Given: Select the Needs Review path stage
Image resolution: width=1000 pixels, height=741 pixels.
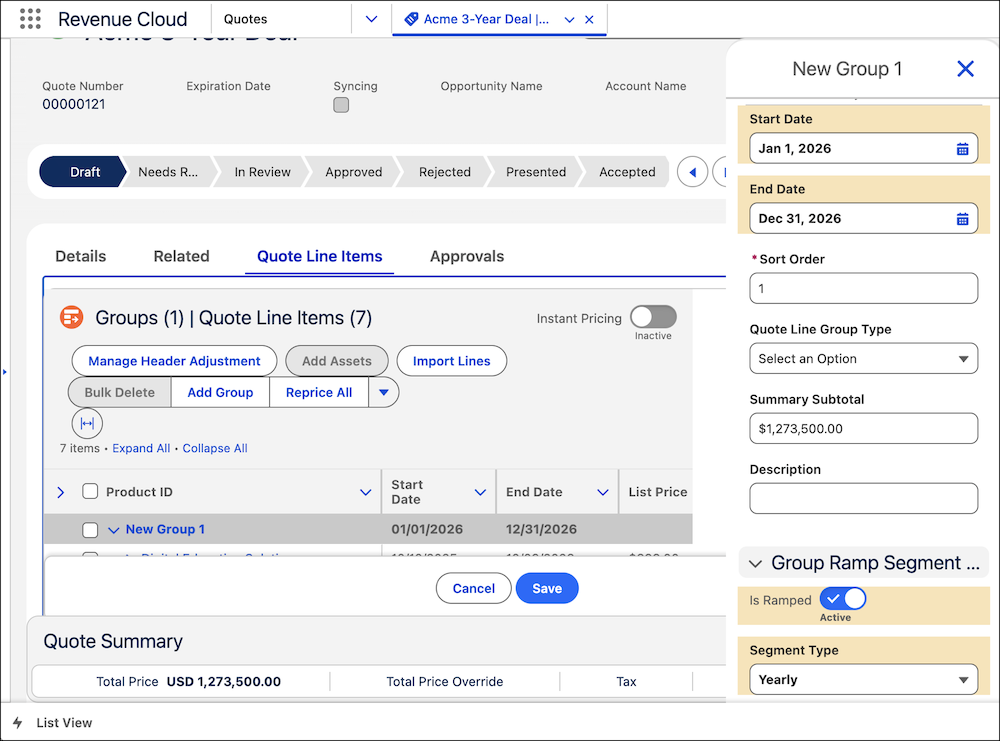Looking at the screenshot, I should pos(168,172).
